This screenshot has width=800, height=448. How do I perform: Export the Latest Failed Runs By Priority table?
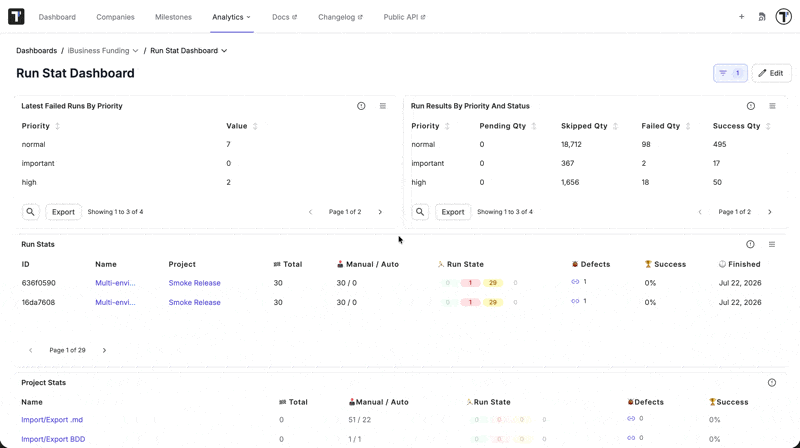[x=63, y=212]
